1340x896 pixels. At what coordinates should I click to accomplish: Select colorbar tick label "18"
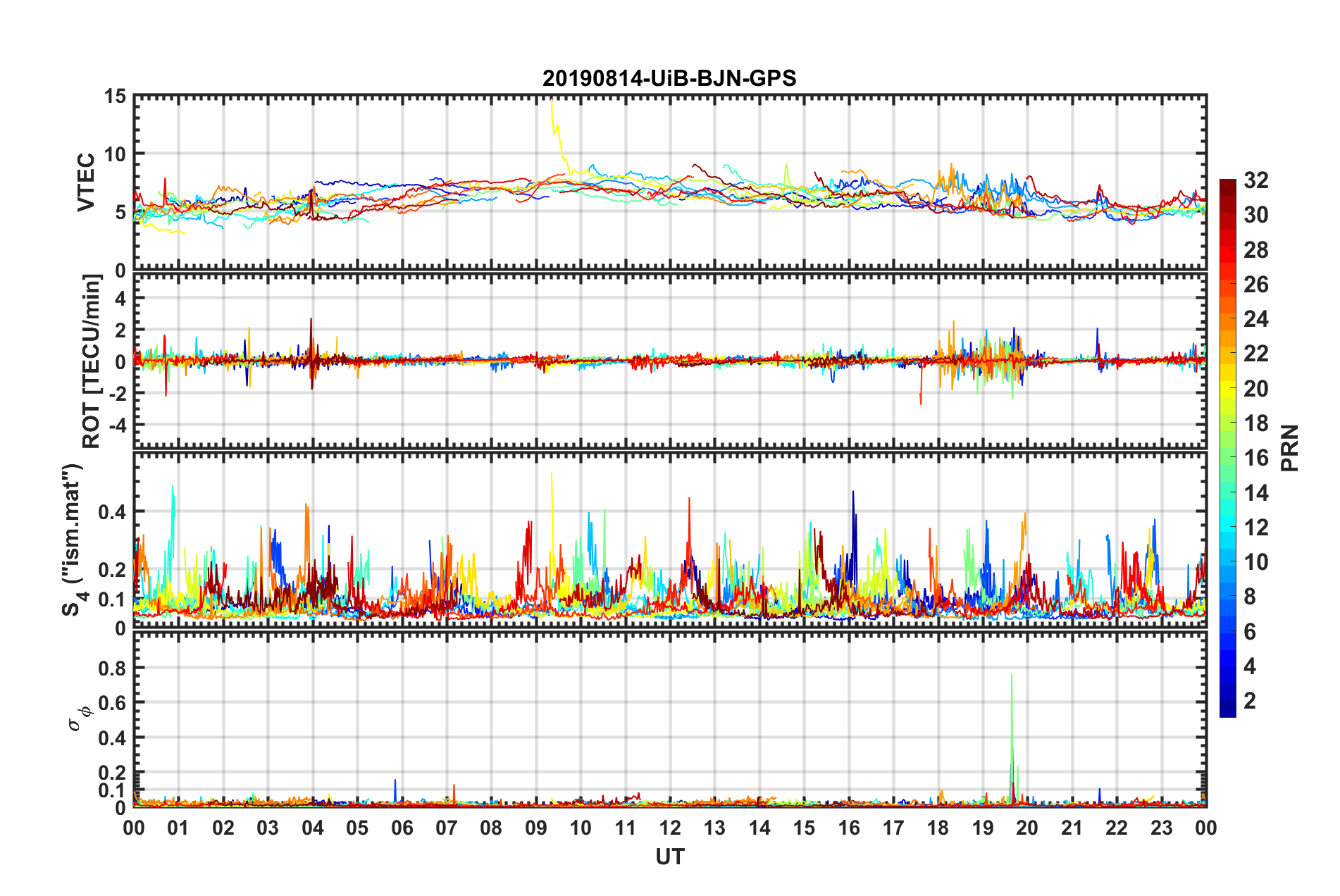(1256, 423)
